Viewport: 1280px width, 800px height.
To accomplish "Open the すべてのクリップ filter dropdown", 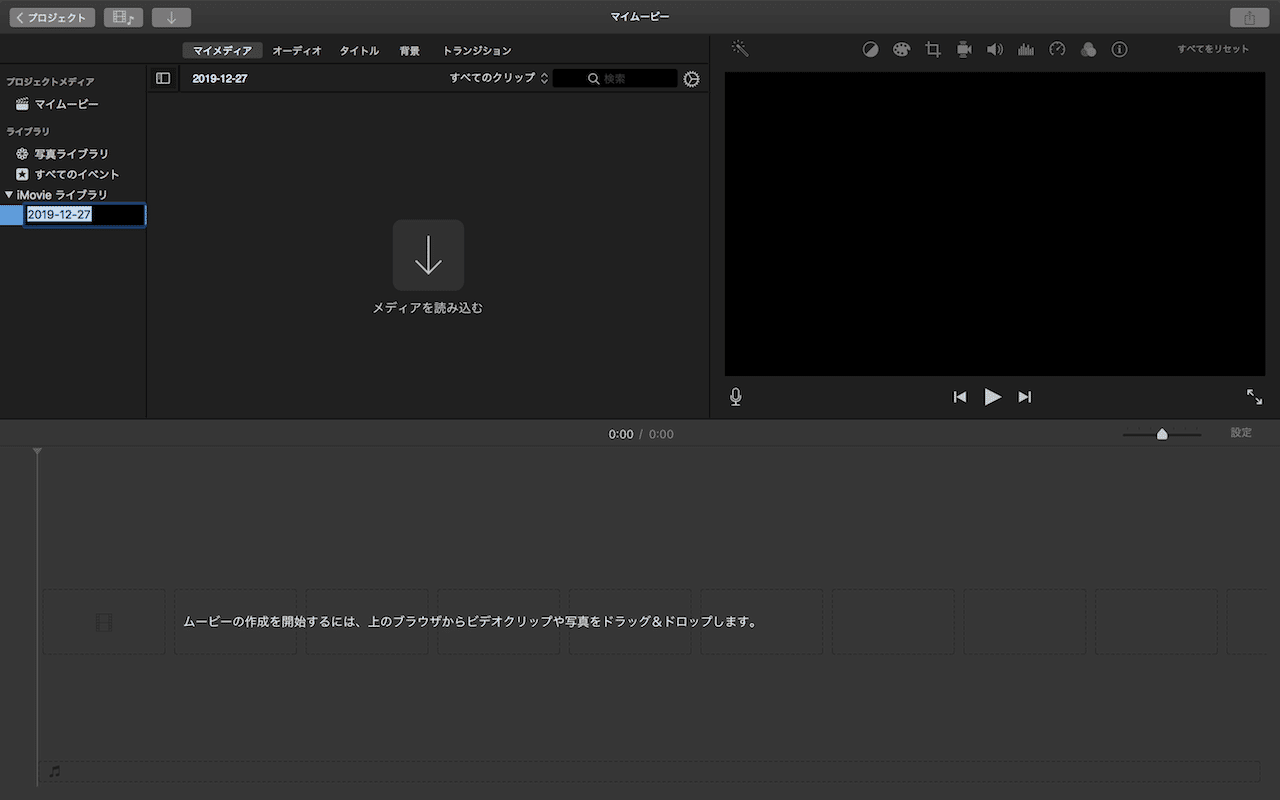I will click(498, 78).
